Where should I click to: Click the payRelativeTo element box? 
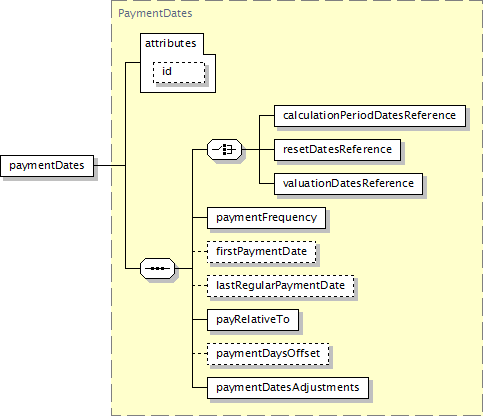[x=253, y=320]
